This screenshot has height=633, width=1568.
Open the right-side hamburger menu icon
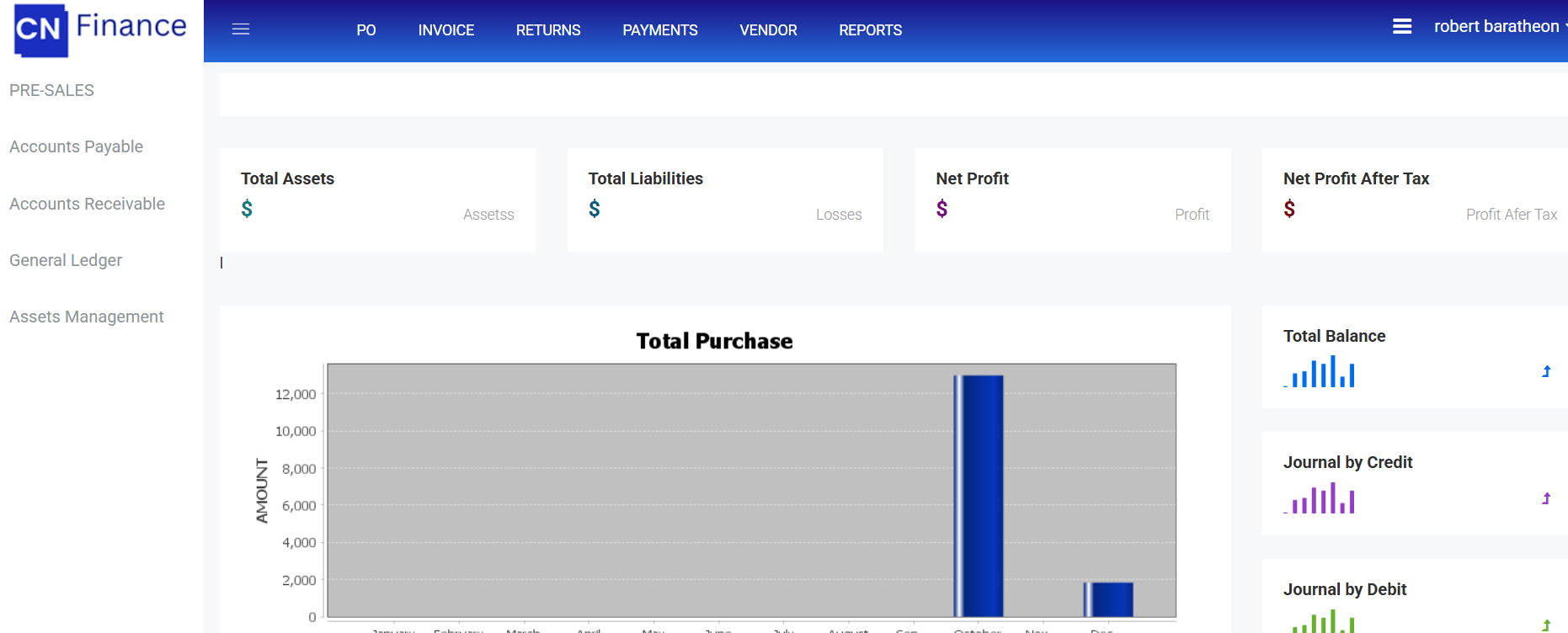click(1402, 27)
